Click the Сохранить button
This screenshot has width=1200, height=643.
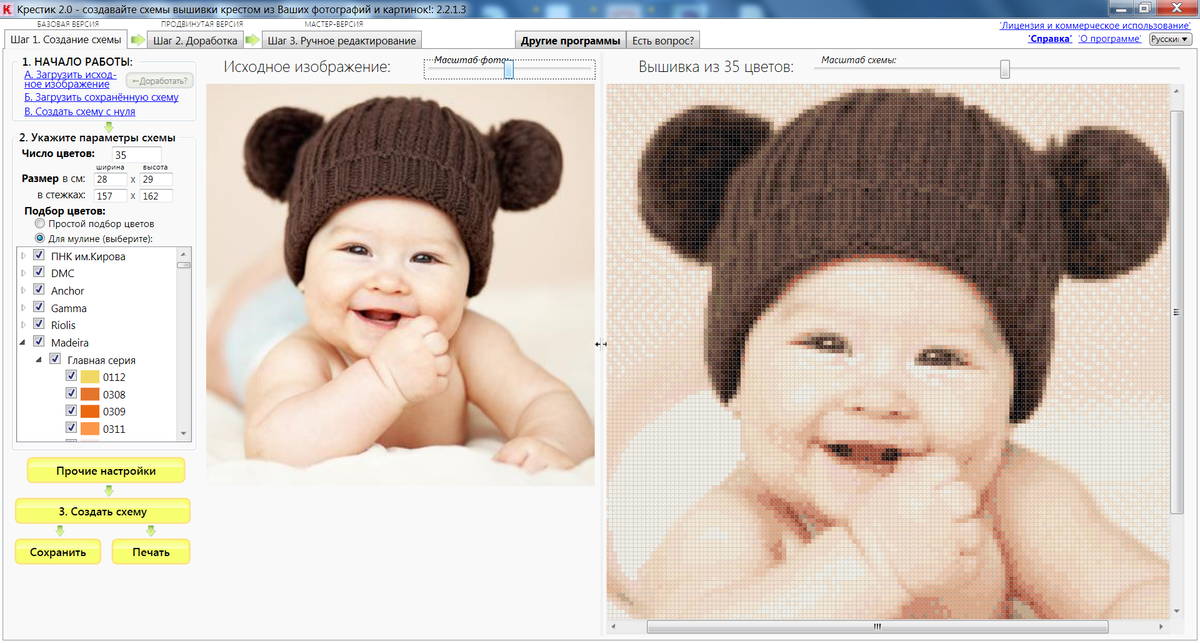[58, 551]
